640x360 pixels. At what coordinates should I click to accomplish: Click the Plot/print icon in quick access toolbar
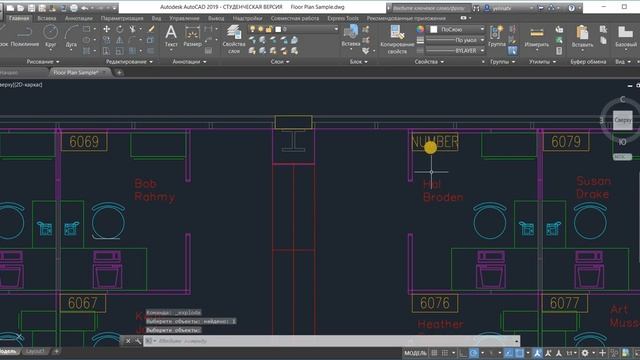click(74, 8)
